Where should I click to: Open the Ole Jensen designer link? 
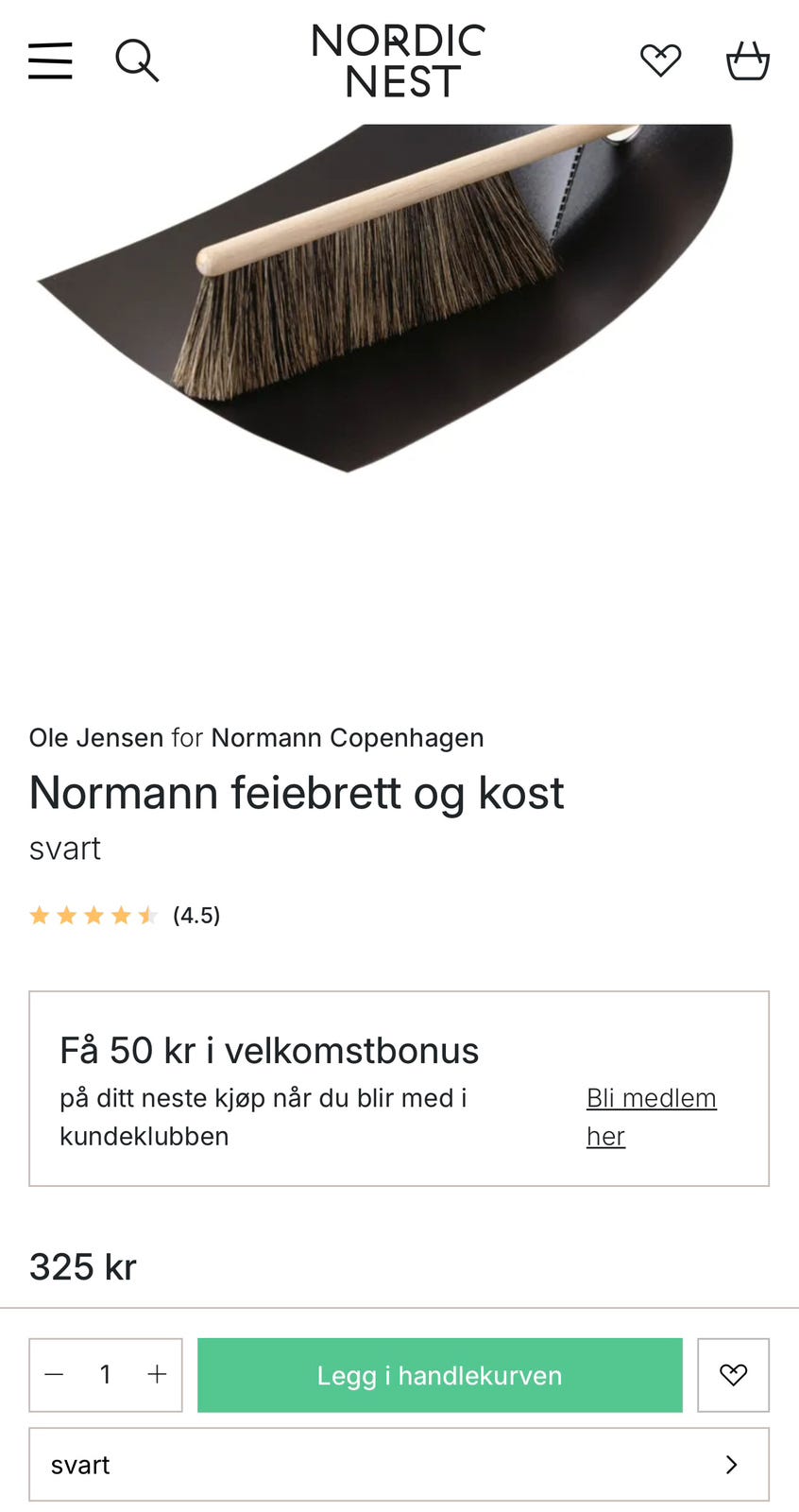pos(96,738)
